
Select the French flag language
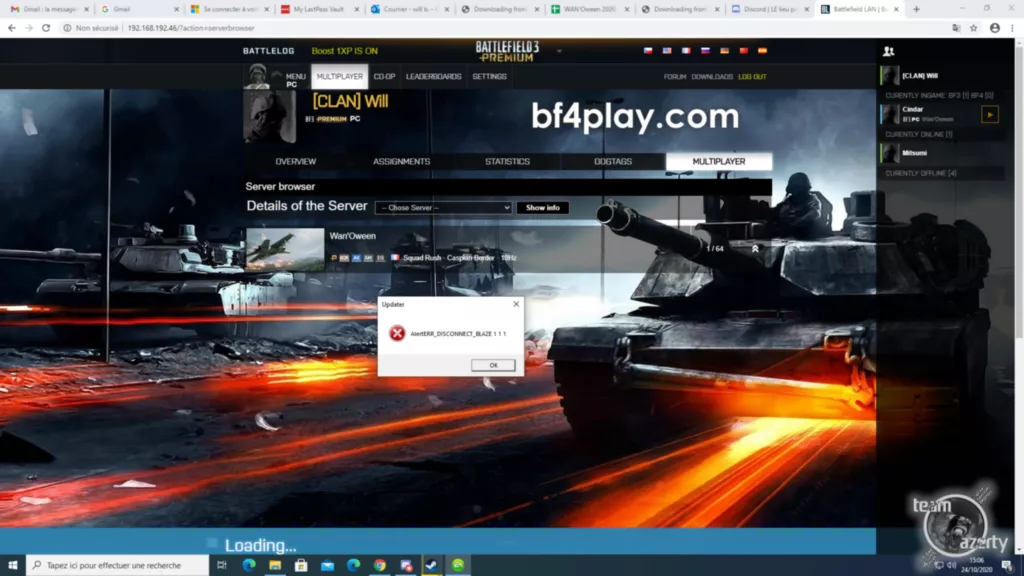tap(686, 50)
